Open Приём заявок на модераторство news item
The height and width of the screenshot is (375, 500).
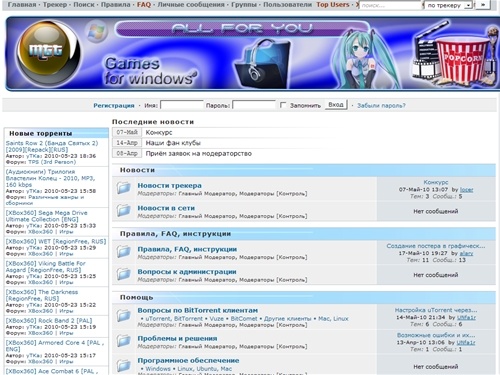198,154
